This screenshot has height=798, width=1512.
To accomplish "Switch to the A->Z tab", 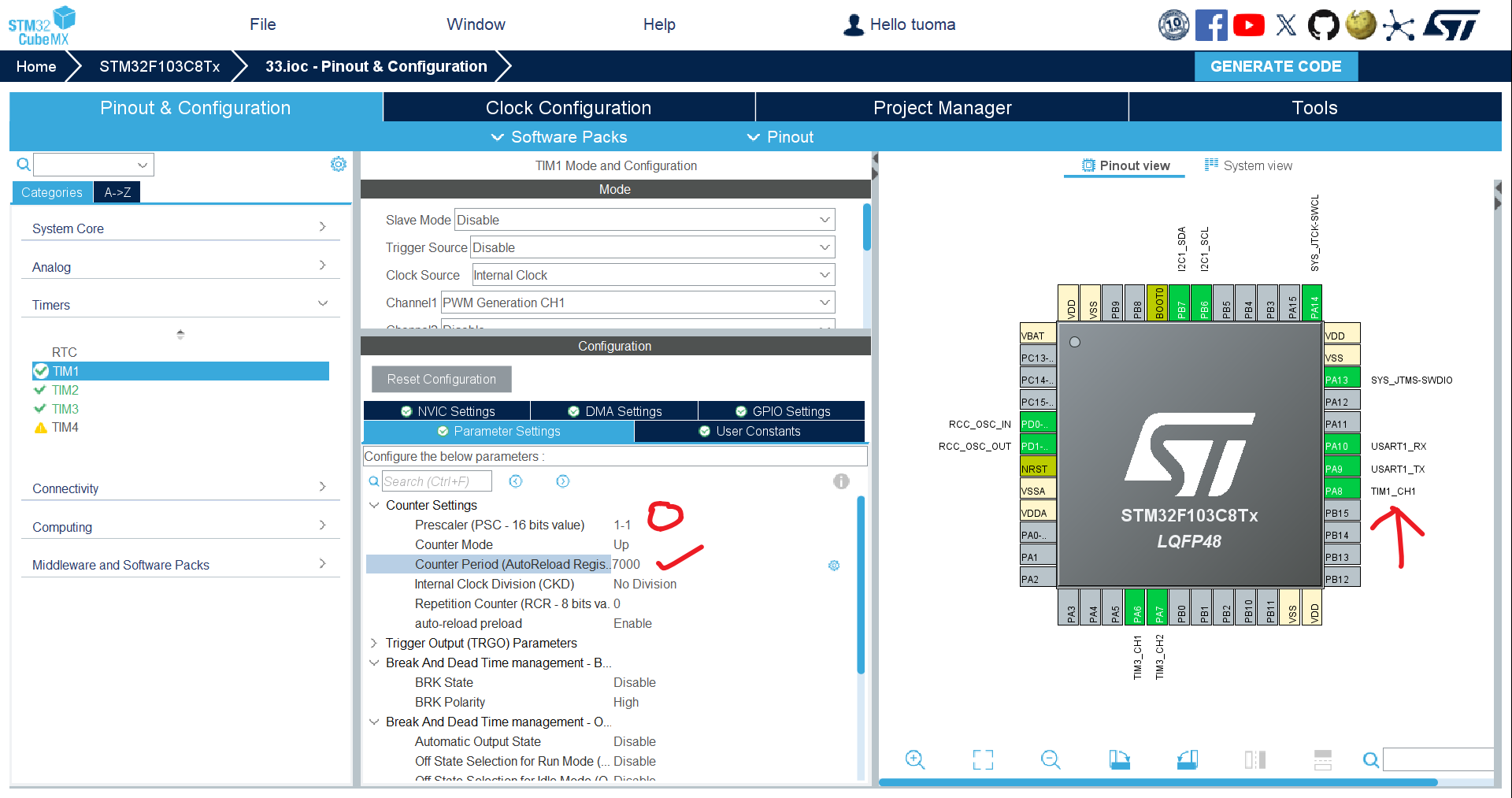I will pos(117,192).
